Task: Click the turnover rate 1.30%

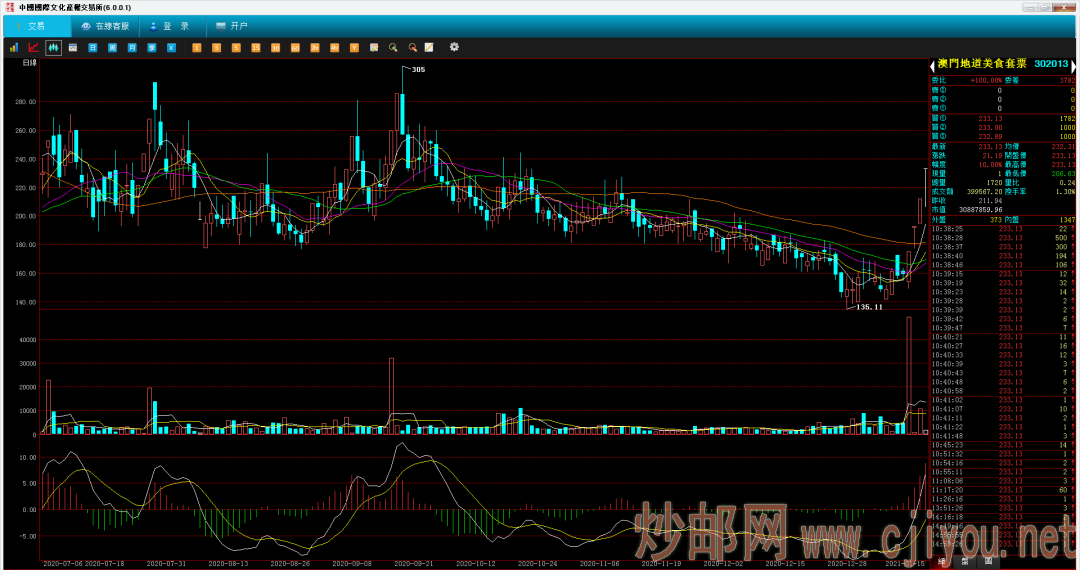Action: 1066,191
